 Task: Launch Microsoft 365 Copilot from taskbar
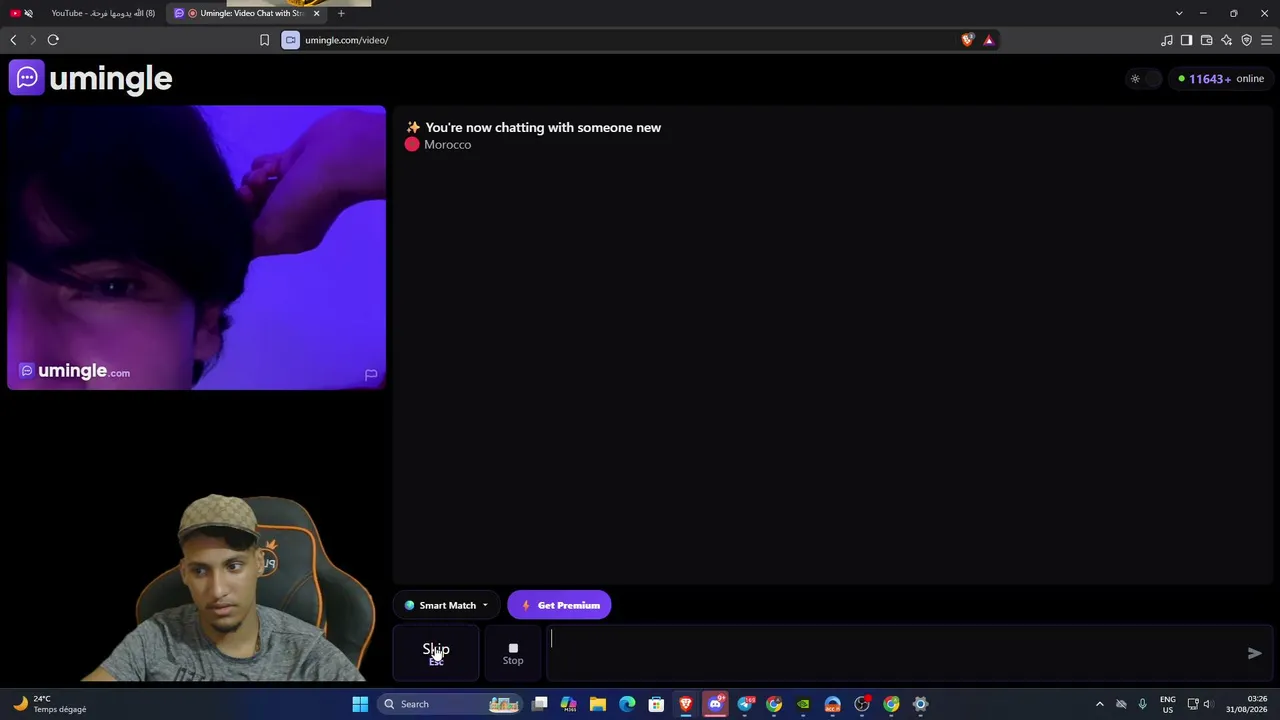click(x=569, y=704)
